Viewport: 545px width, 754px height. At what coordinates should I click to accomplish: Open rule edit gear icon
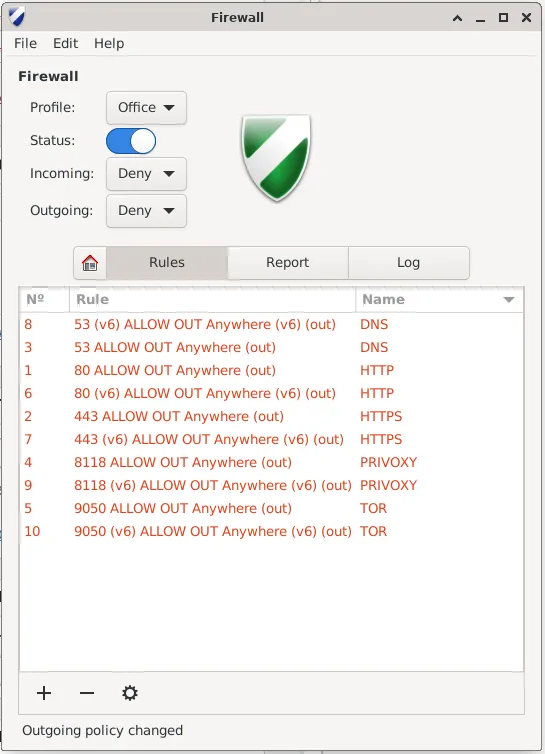click(x=129, y=693)
